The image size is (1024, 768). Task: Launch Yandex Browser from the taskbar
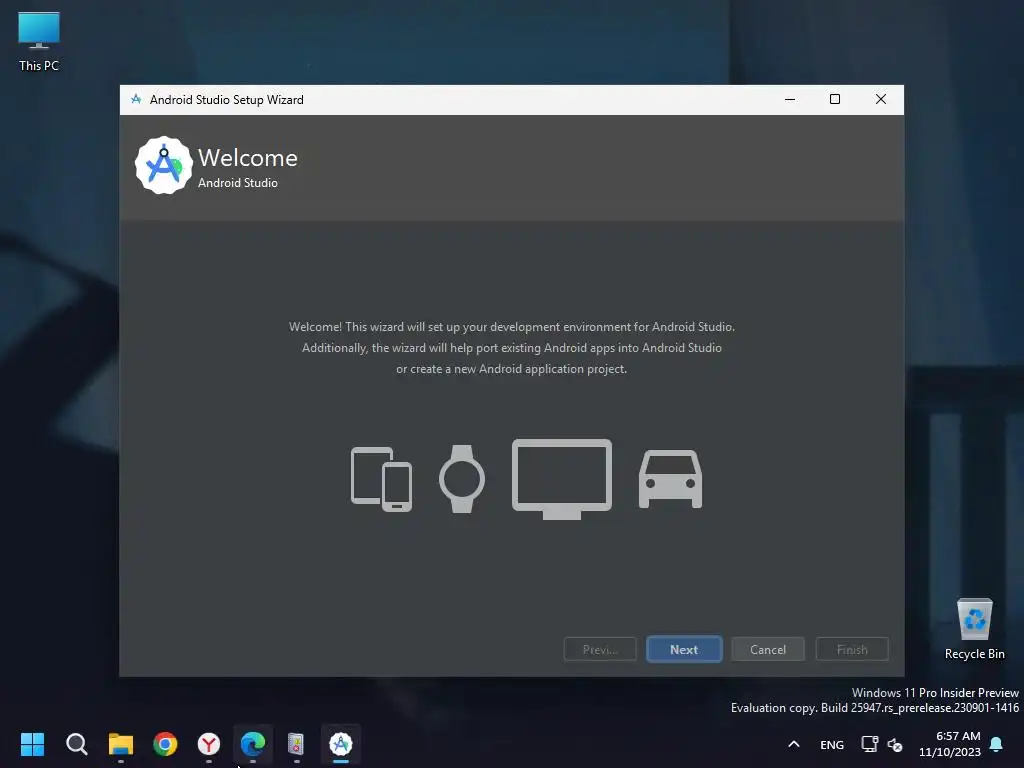point(209,744)
